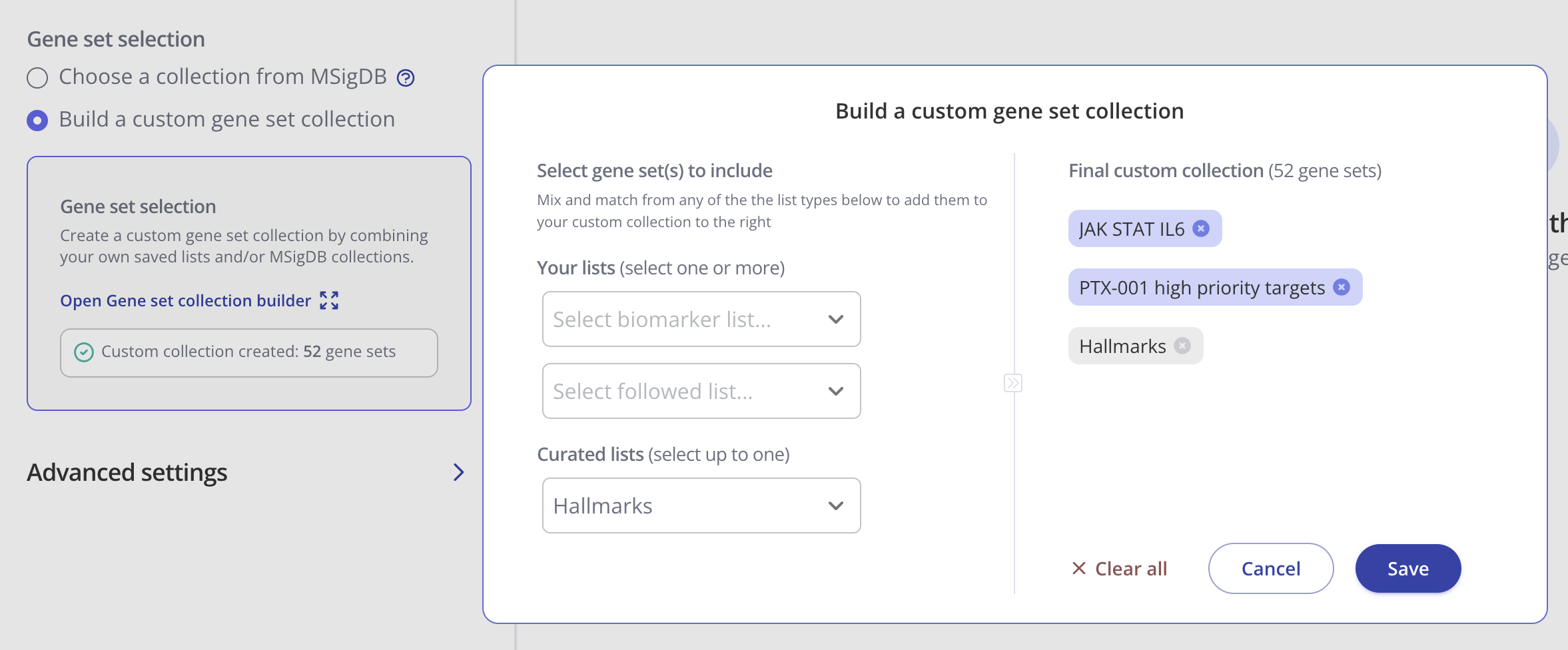This screenshot has width=1568, height=650.
Task: Open the Select followed list dropdown
Action: [x=701, y=391]
